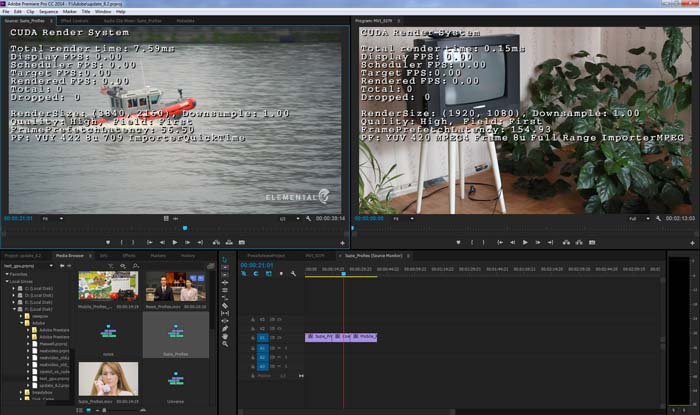The height and width of the screenshot is (415, 700).
Task: Add marker in timeline panel
Action: (x=281, y=274)
